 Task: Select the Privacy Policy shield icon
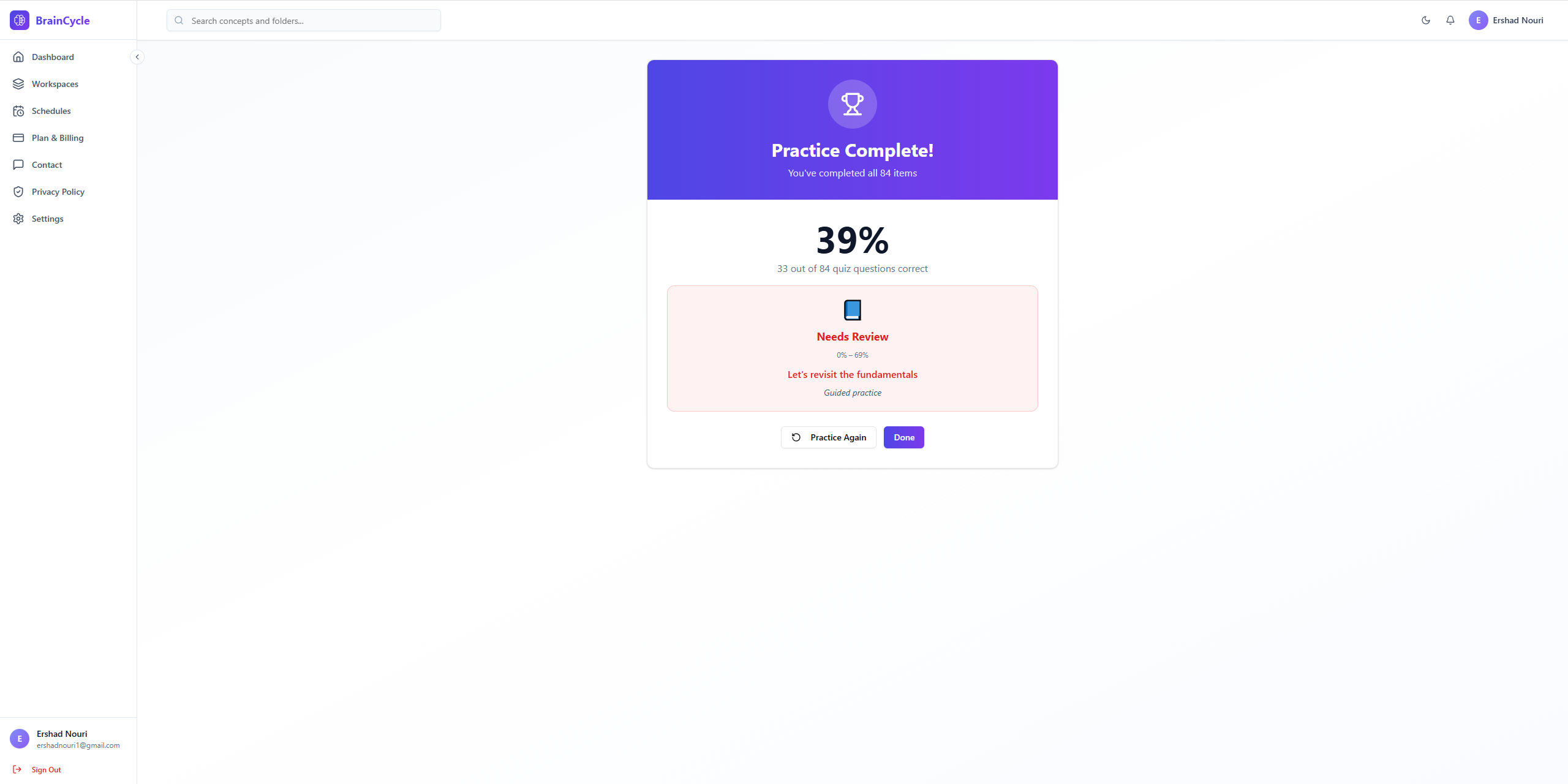[x=19, y=192]
